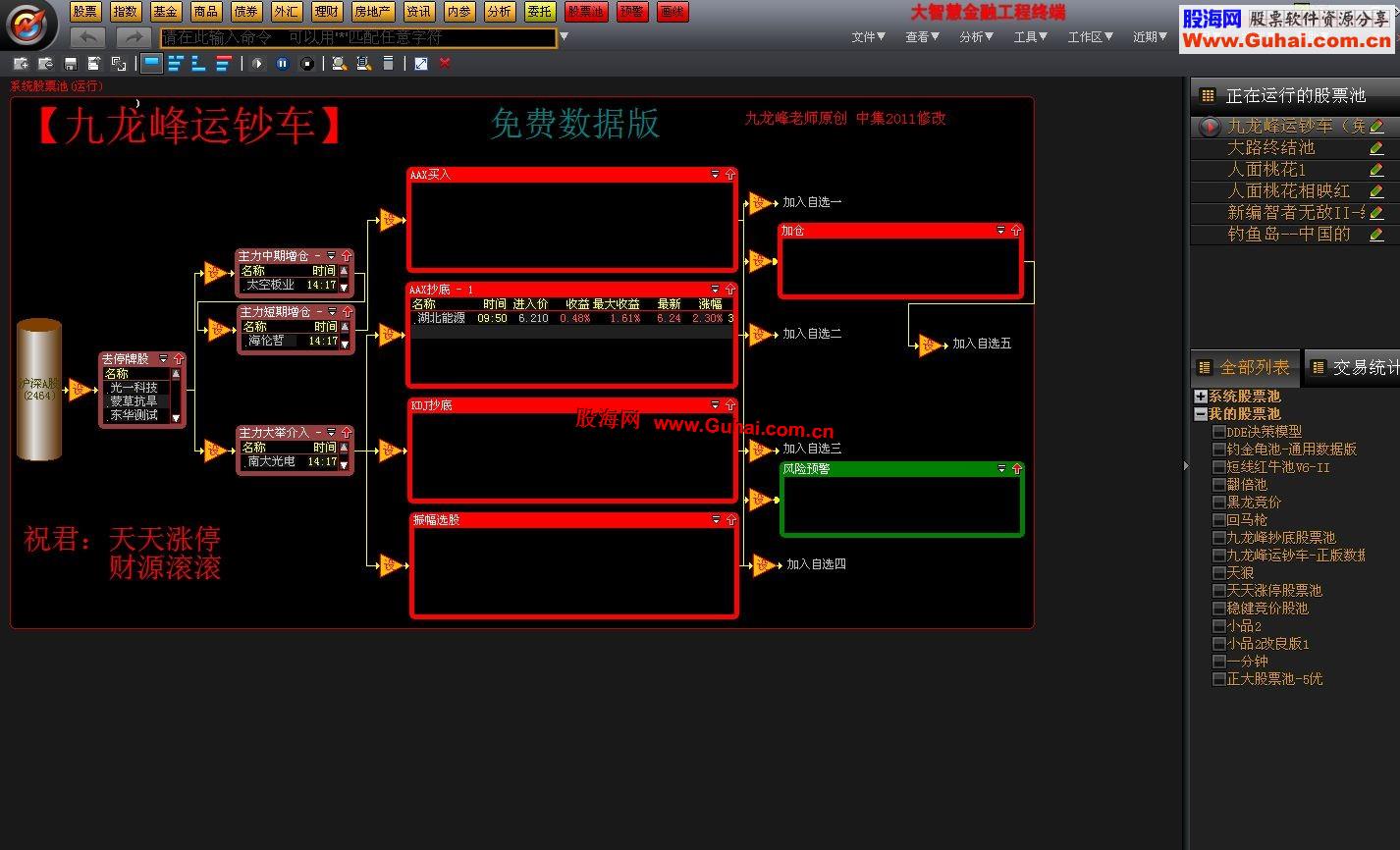Click the resize/arrange windows icon next to save-as

(x=119, y=63)
